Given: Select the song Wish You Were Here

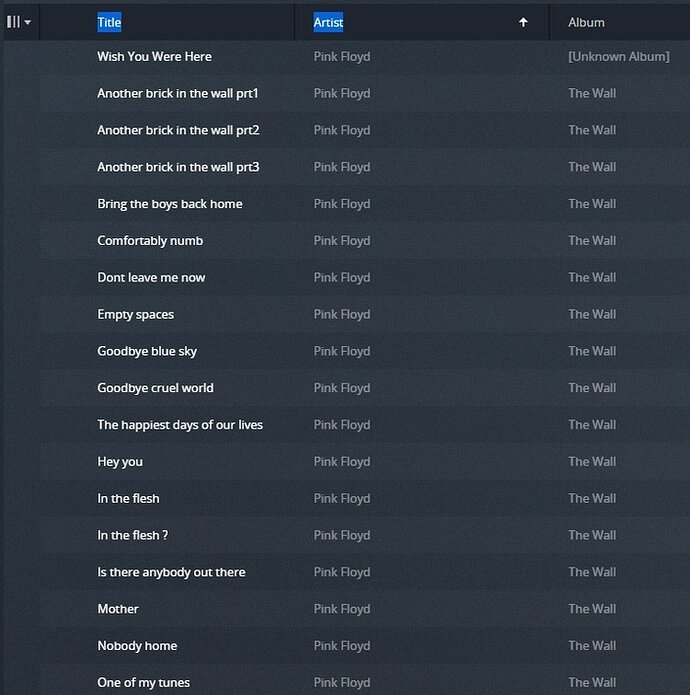Looking at the screenshot, I should 154,56.
